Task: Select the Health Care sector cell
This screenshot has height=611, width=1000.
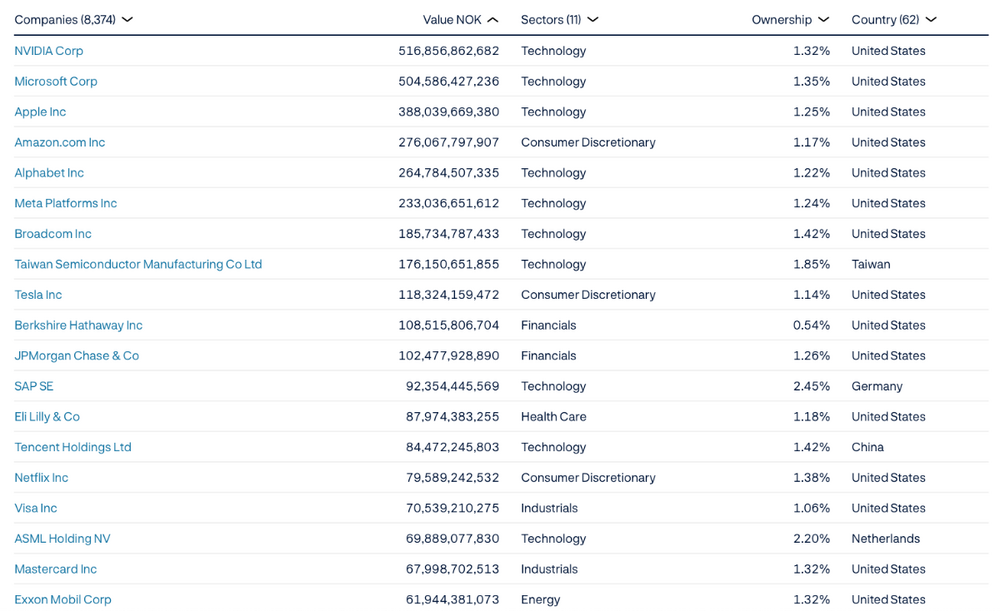Action: pos(554,416)
